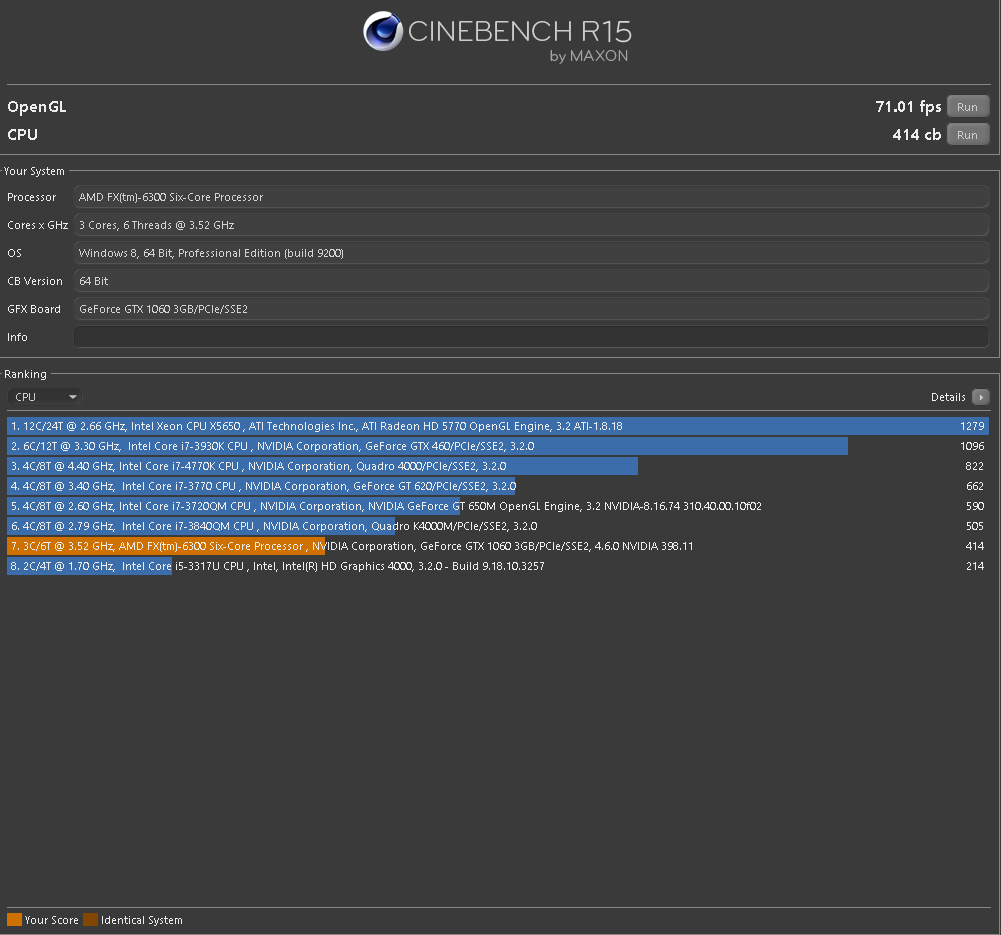The width and height of the screenshot is (1001, 935).
Task: Expand the Details arrow button
Action: 981,397
